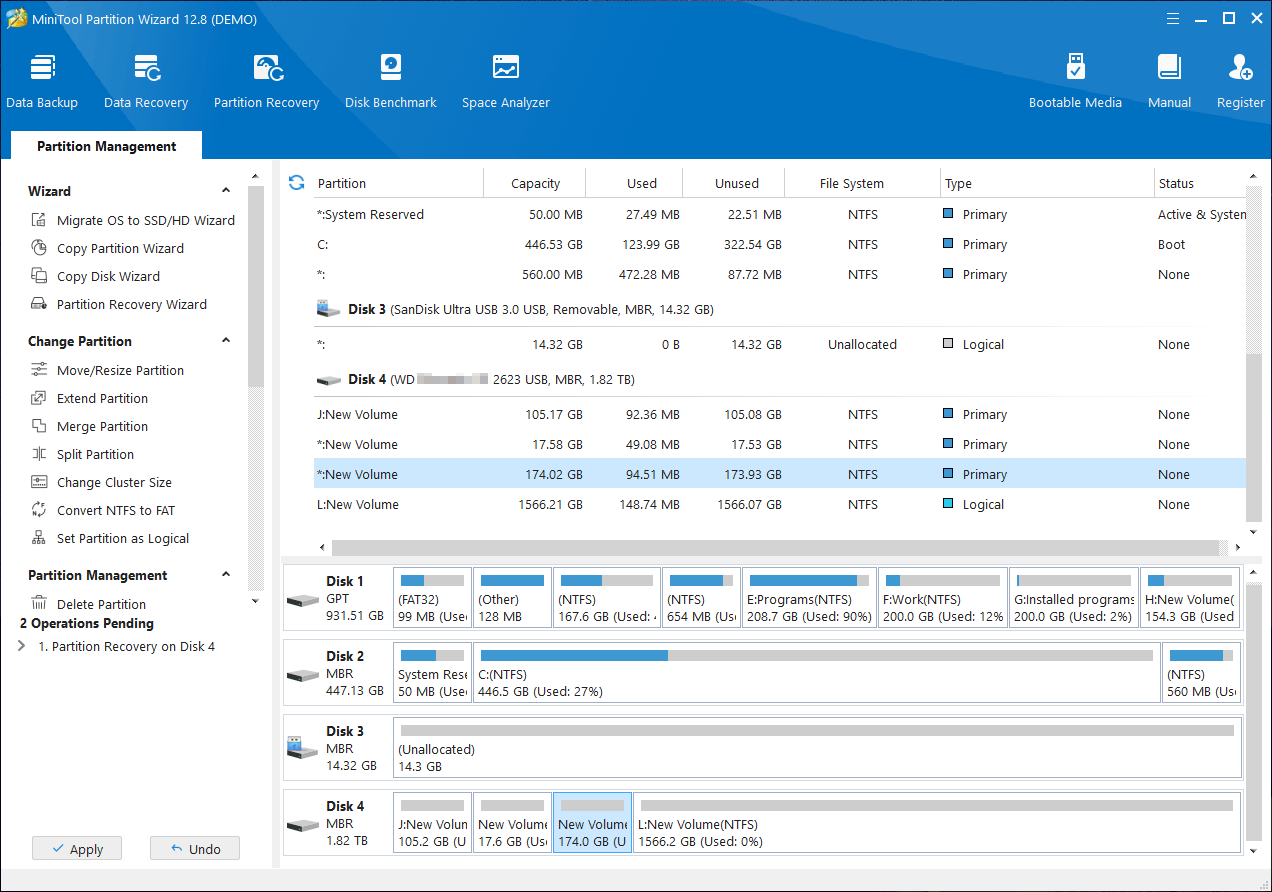Open Data Recovery tool
This screenshot has width=1272, height=892.
[146, 82]
